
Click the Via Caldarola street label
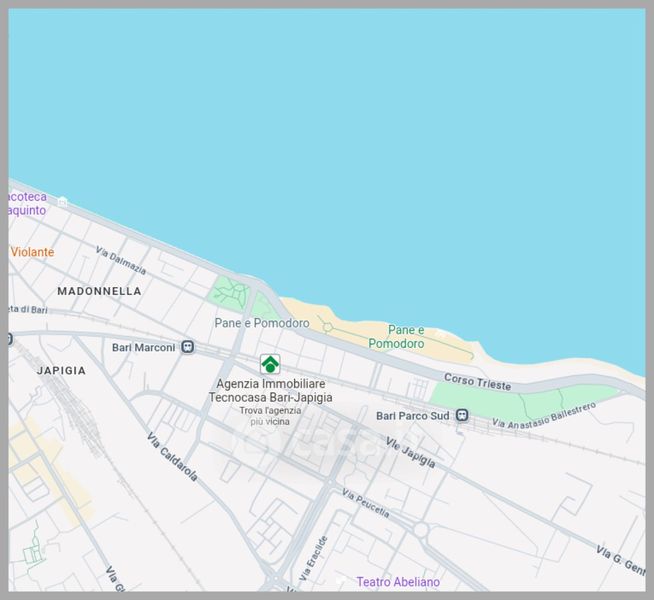(x=171, y=456)
